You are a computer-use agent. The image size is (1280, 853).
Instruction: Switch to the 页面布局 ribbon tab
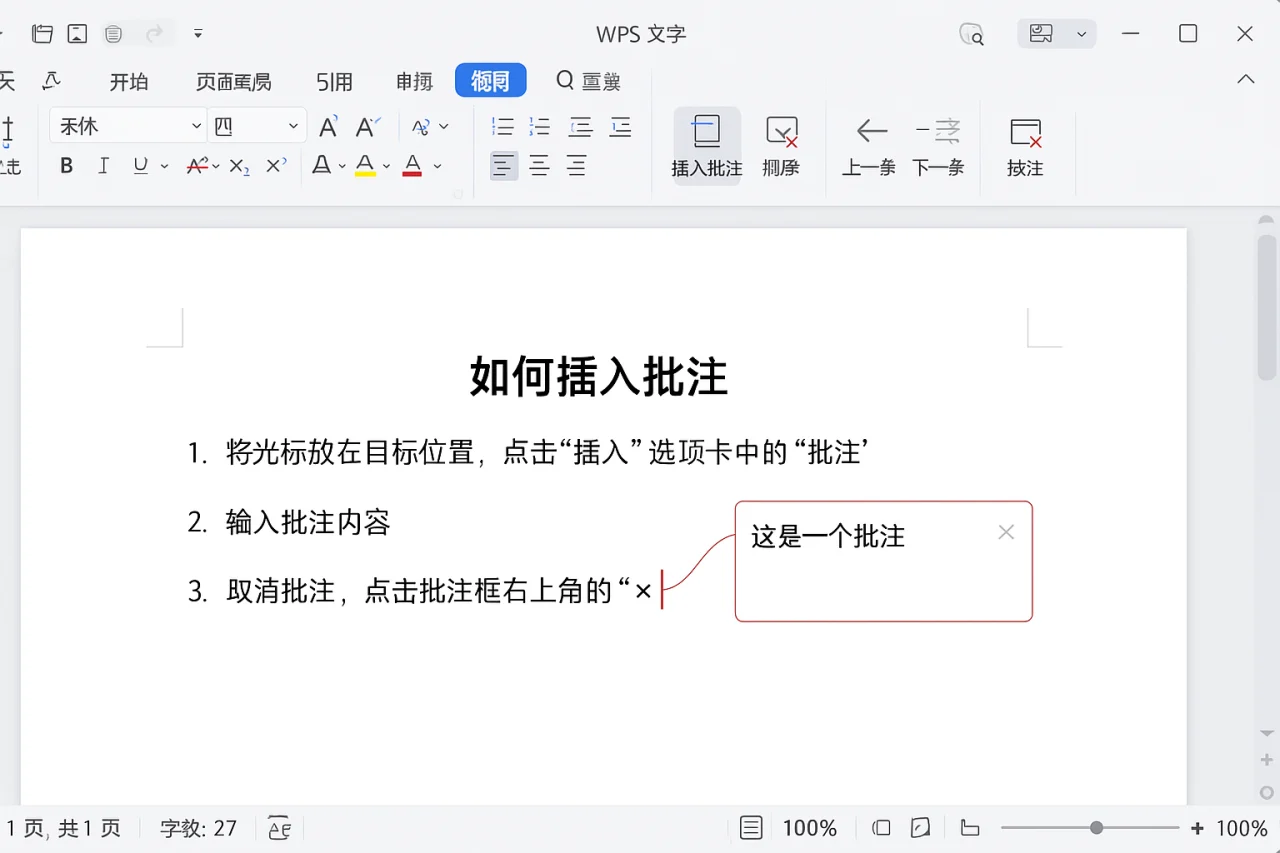[233, 82]
